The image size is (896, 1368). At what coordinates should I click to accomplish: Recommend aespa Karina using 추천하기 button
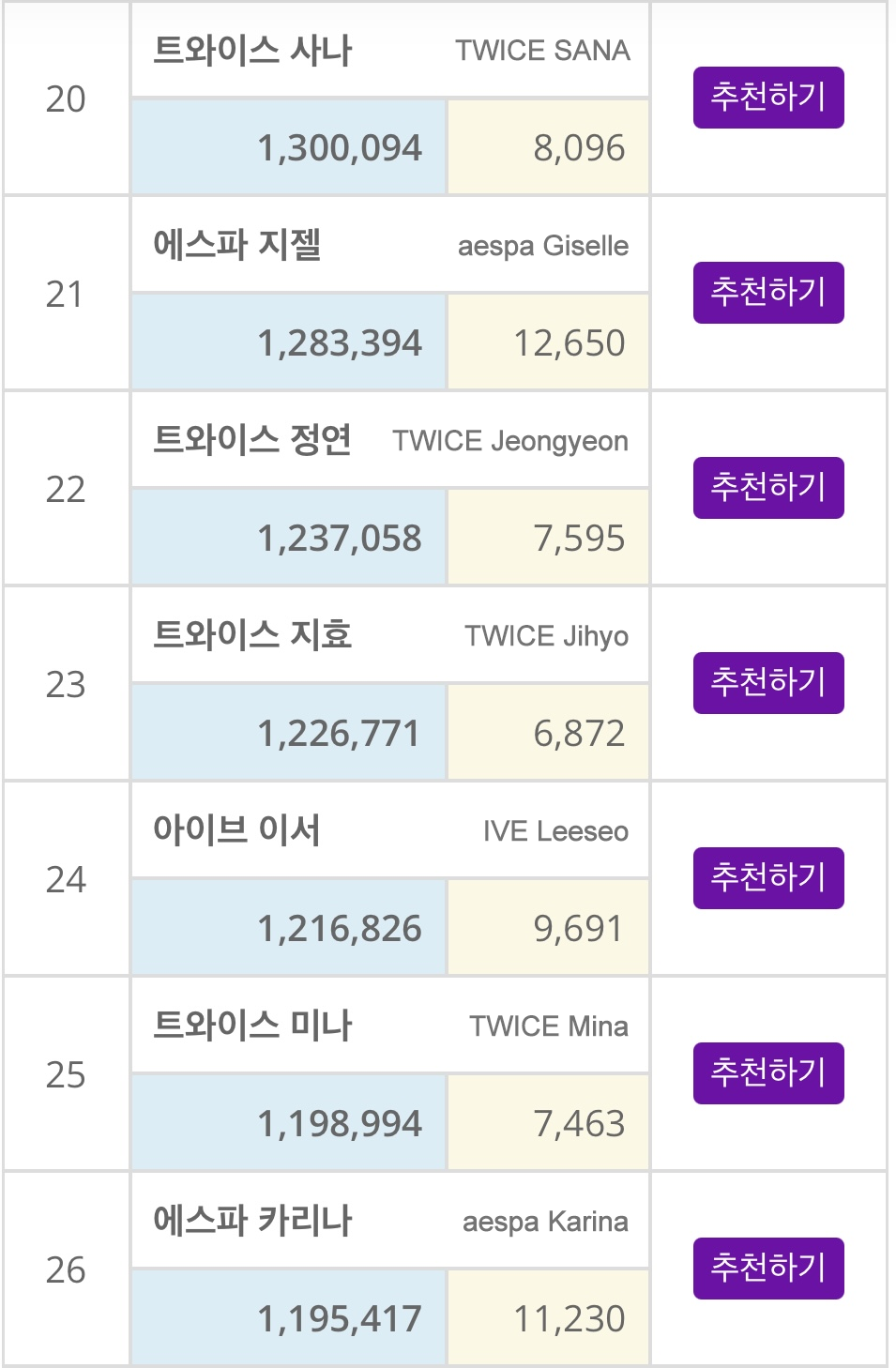[x=768, y=1269]
